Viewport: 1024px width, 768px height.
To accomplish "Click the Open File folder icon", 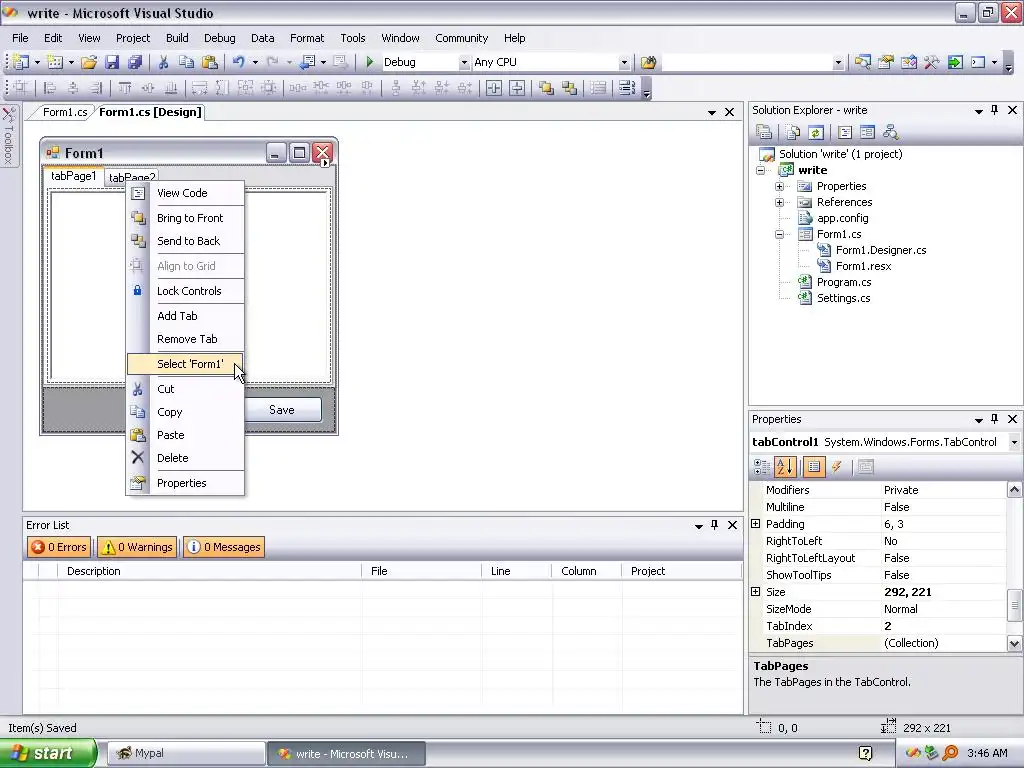I will coord(89,62).
